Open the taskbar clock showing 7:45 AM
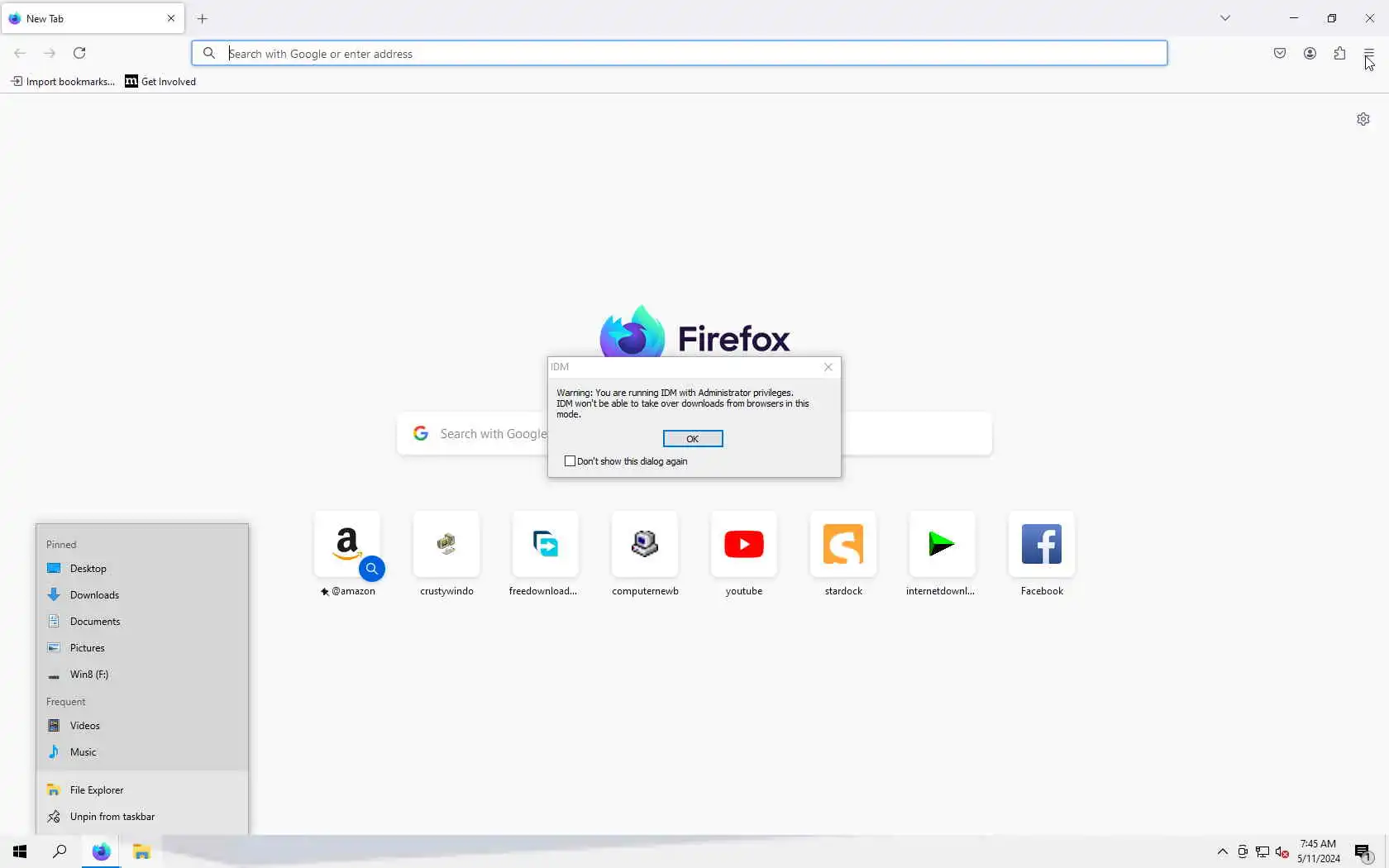The width and height of the screenshot is (1389, 868). coord(1318,851)
